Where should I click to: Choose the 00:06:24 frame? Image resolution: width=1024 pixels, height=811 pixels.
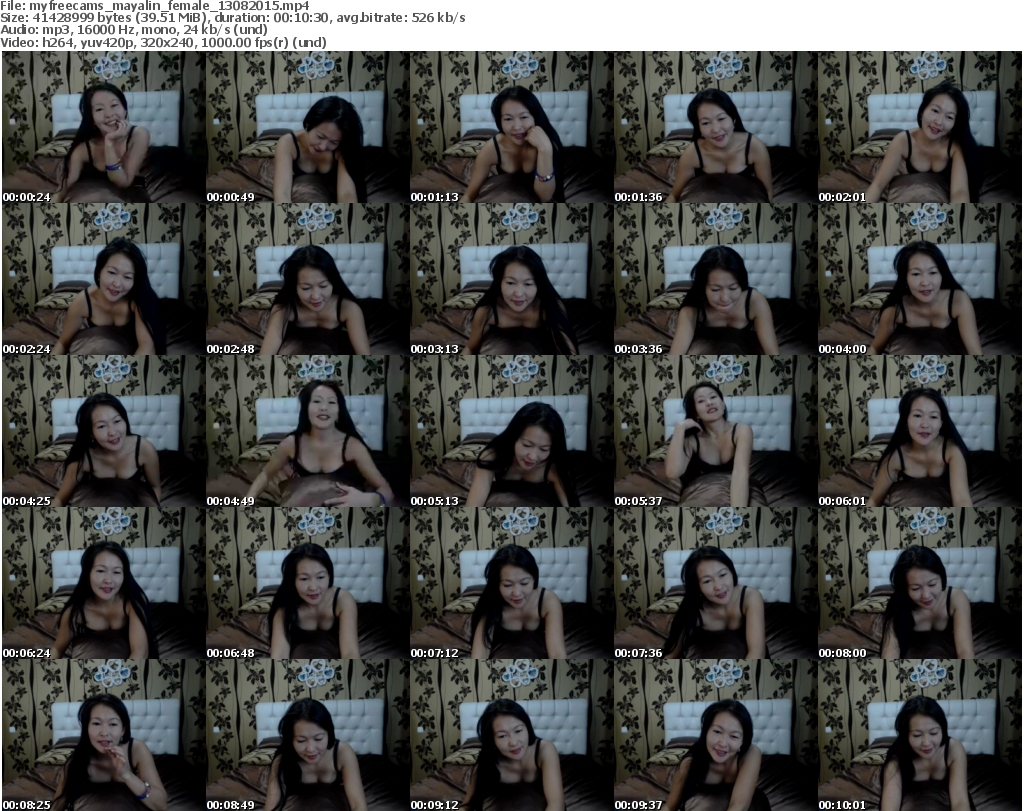point(104,583)
